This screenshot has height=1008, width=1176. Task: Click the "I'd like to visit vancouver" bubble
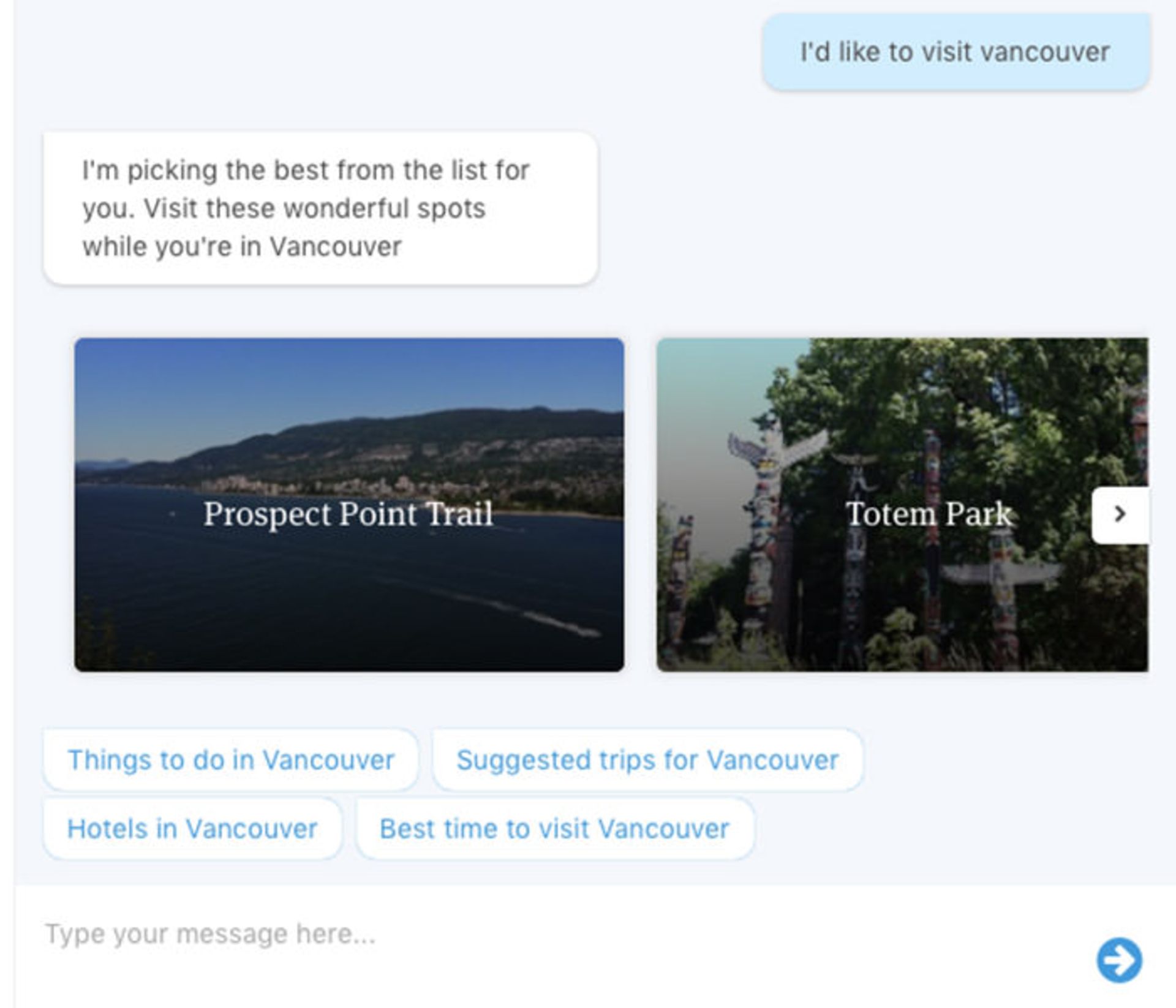pos(956,52)
